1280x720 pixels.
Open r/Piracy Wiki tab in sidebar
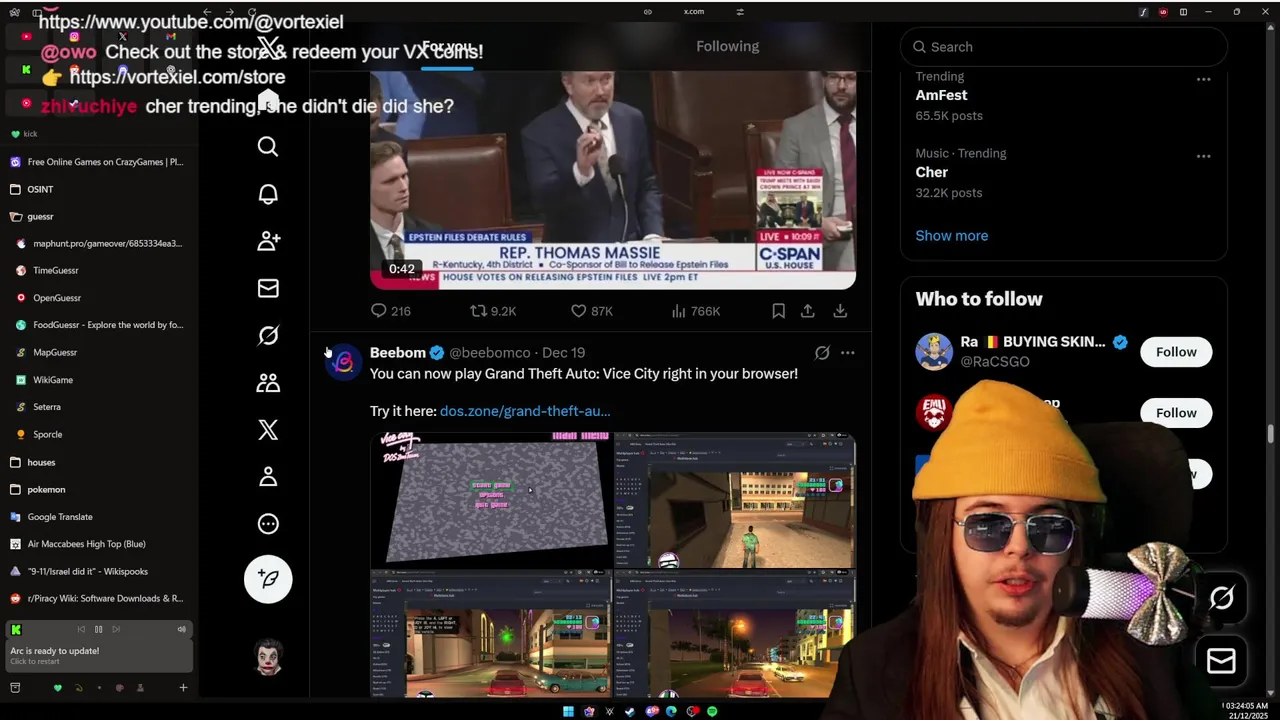[97, 598]
